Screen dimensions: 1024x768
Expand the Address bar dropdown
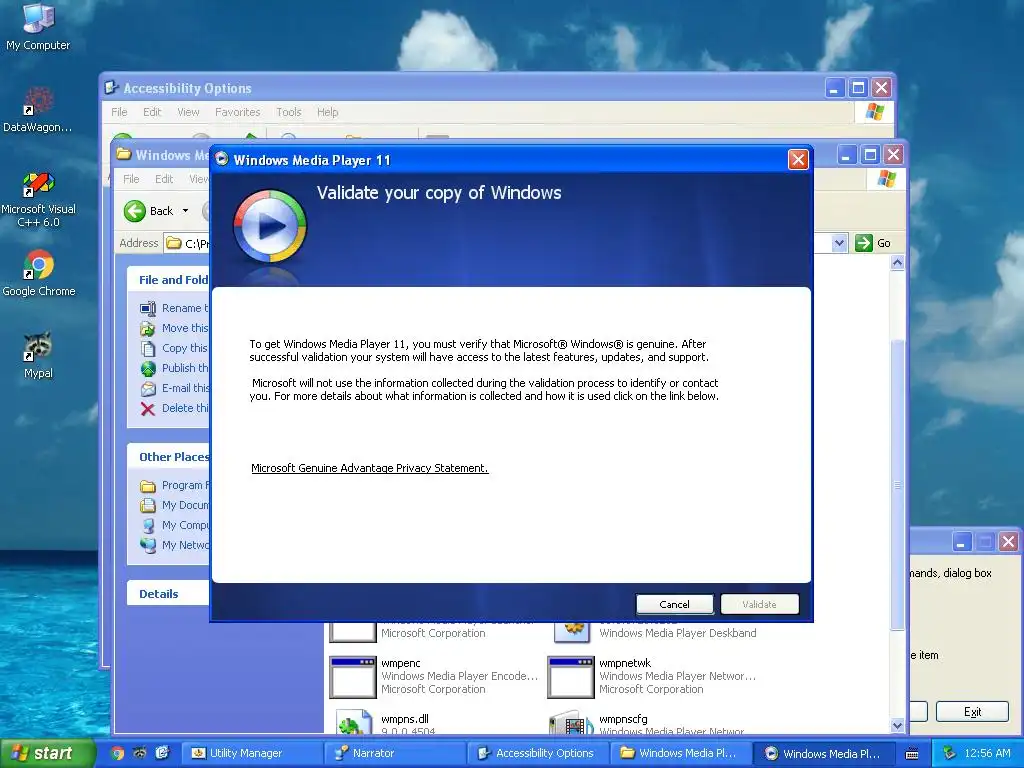pos(839,243)
